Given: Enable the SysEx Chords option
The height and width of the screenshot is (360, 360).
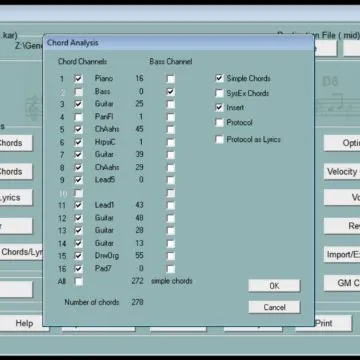Looking at the screenshot, I should click(219, 93).
